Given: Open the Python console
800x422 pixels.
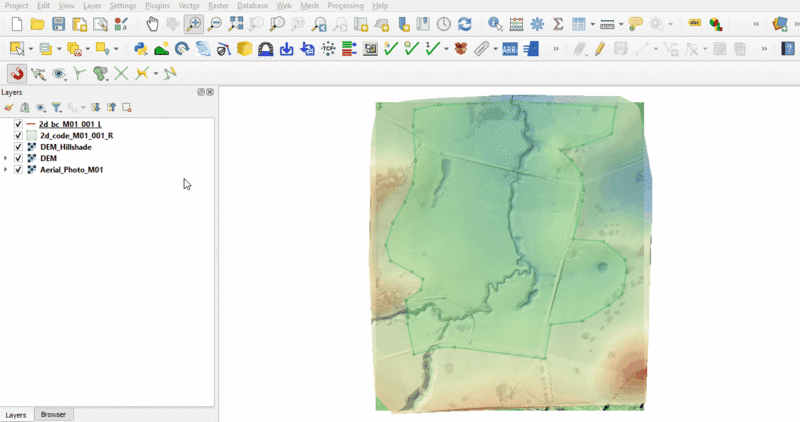Looking at the screenshot, I should [x=140, y=48].
